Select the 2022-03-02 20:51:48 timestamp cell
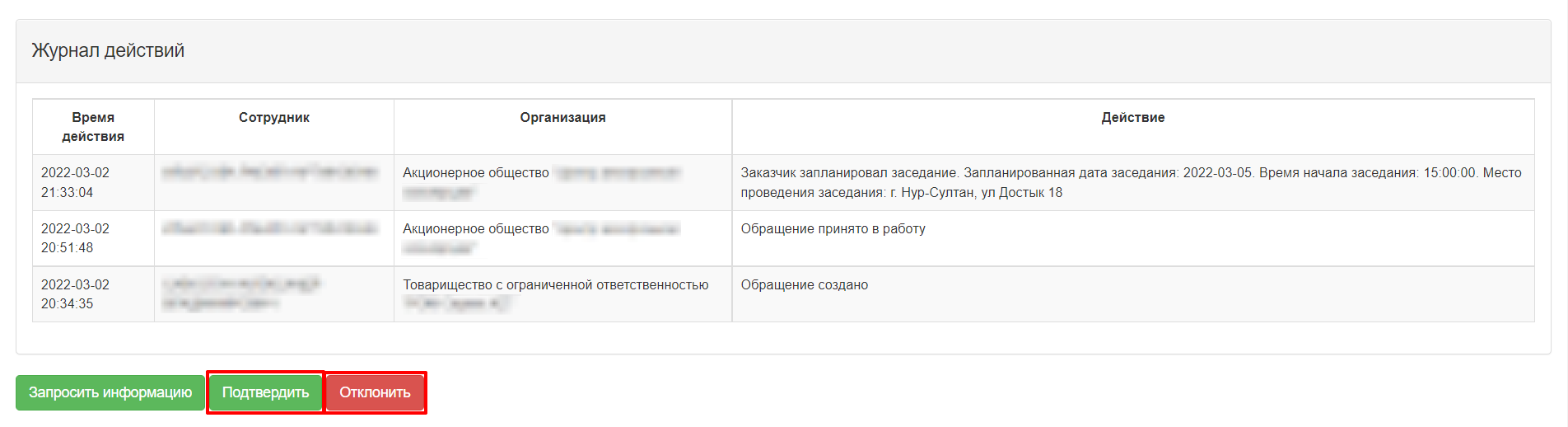Screen dimensions: 1568x427 pos(93,238)
